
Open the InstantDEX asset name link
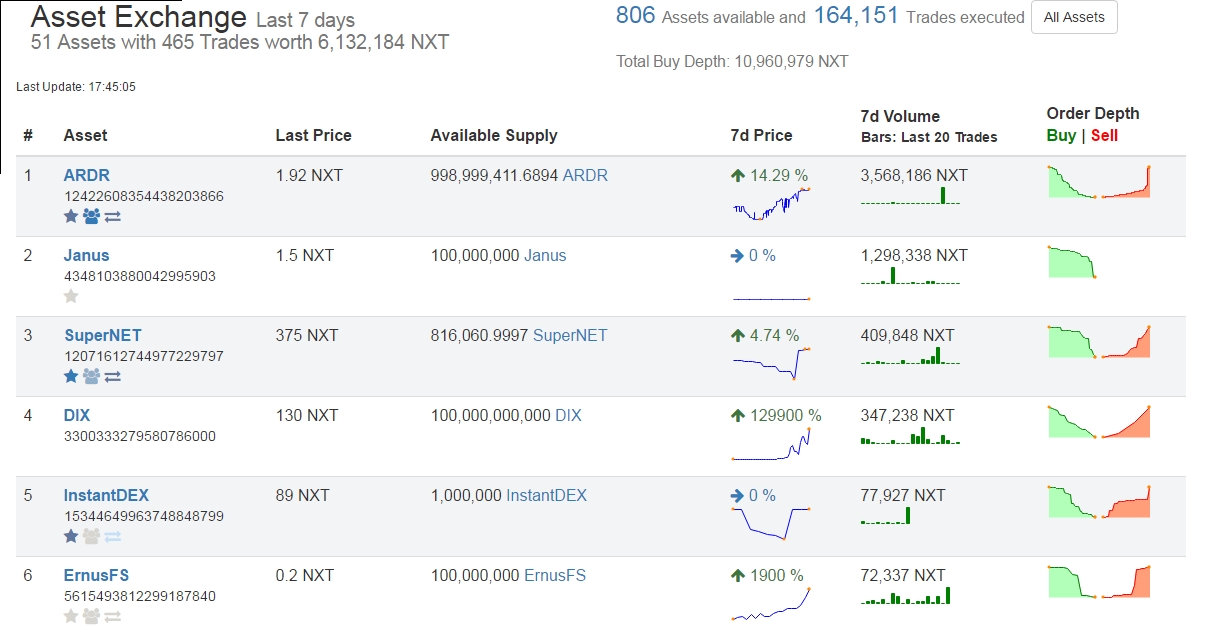coord(106,495)
